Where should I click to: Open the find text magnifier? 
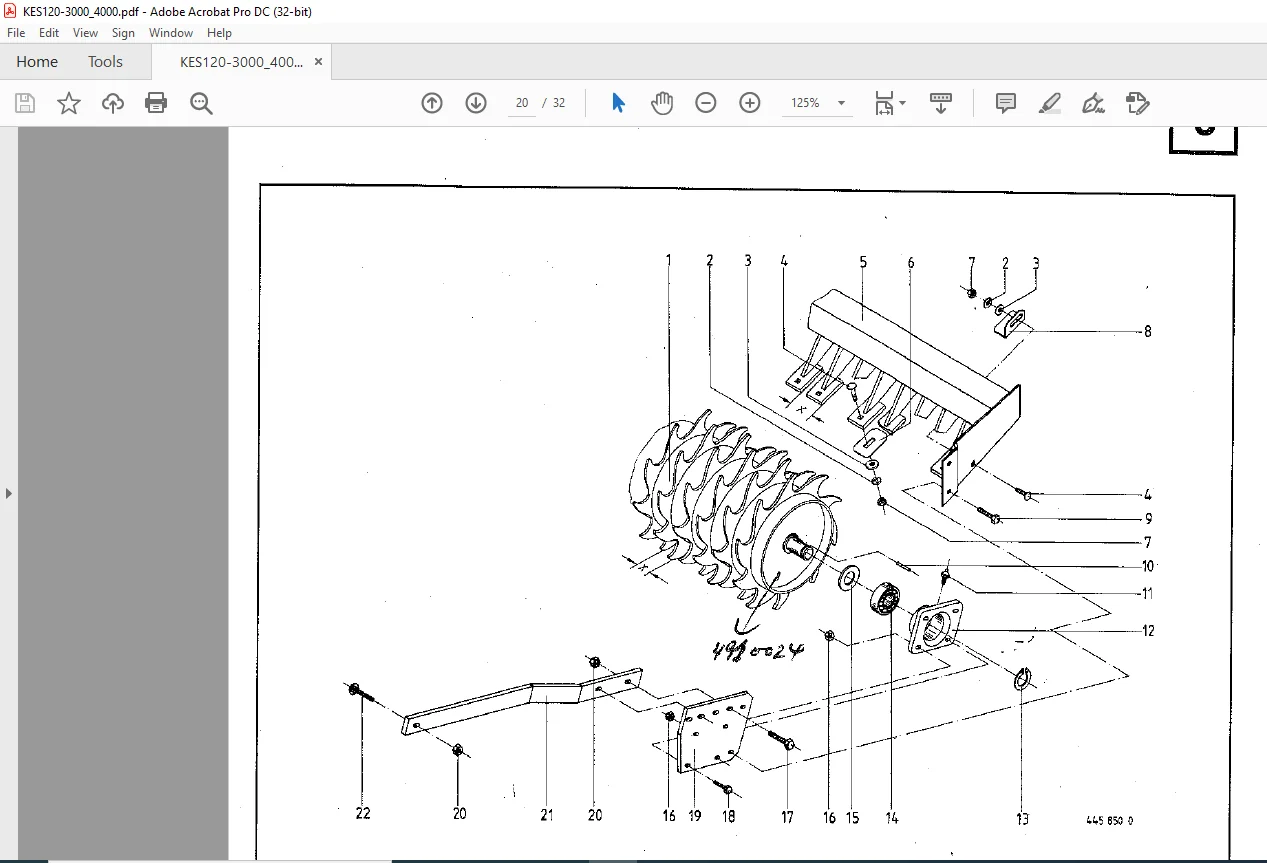[x=202, y=103]
